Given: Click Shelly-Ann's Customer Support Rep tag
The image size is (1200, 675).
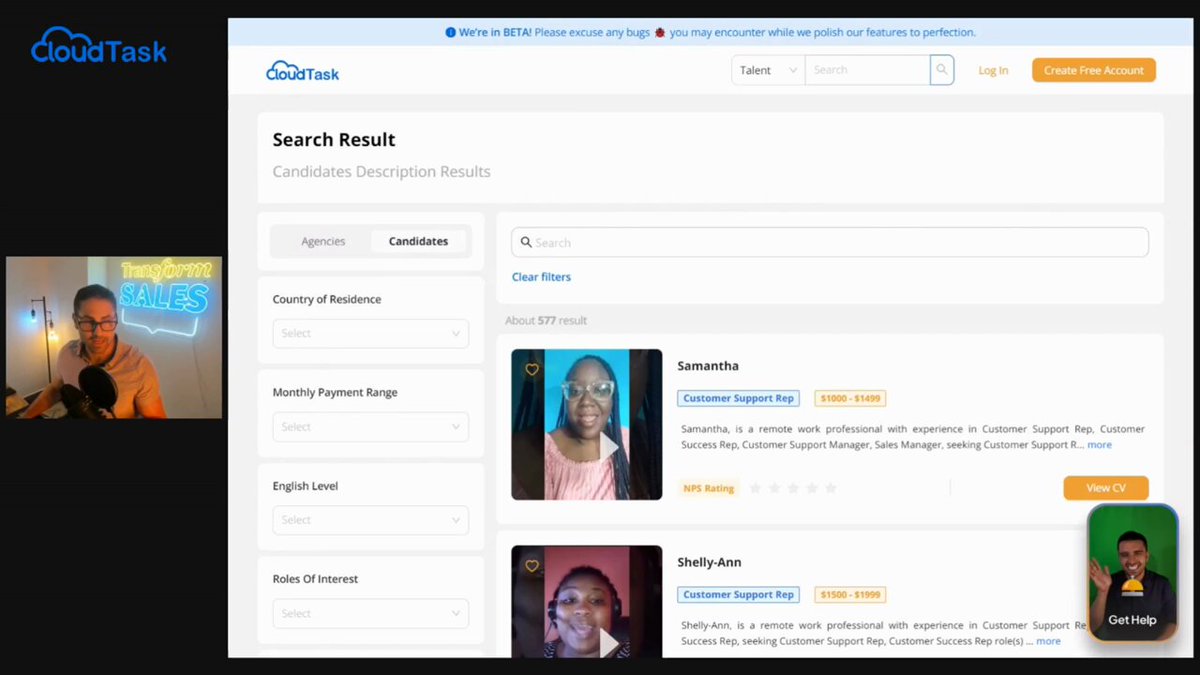Looking at the screenshot, I should 738,594.
